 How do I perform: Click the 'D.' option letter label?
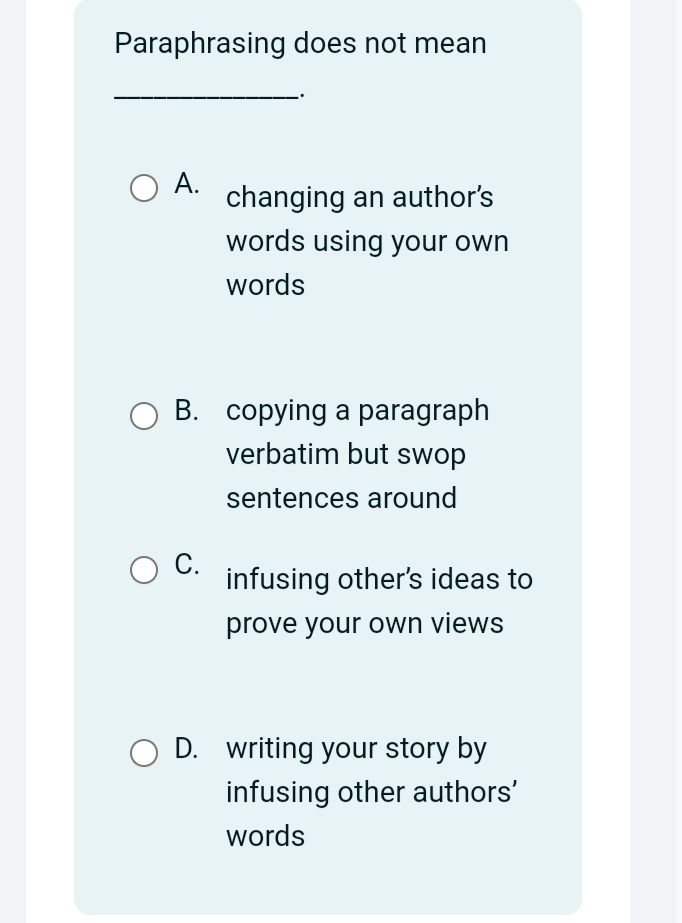tap(187, 748)
